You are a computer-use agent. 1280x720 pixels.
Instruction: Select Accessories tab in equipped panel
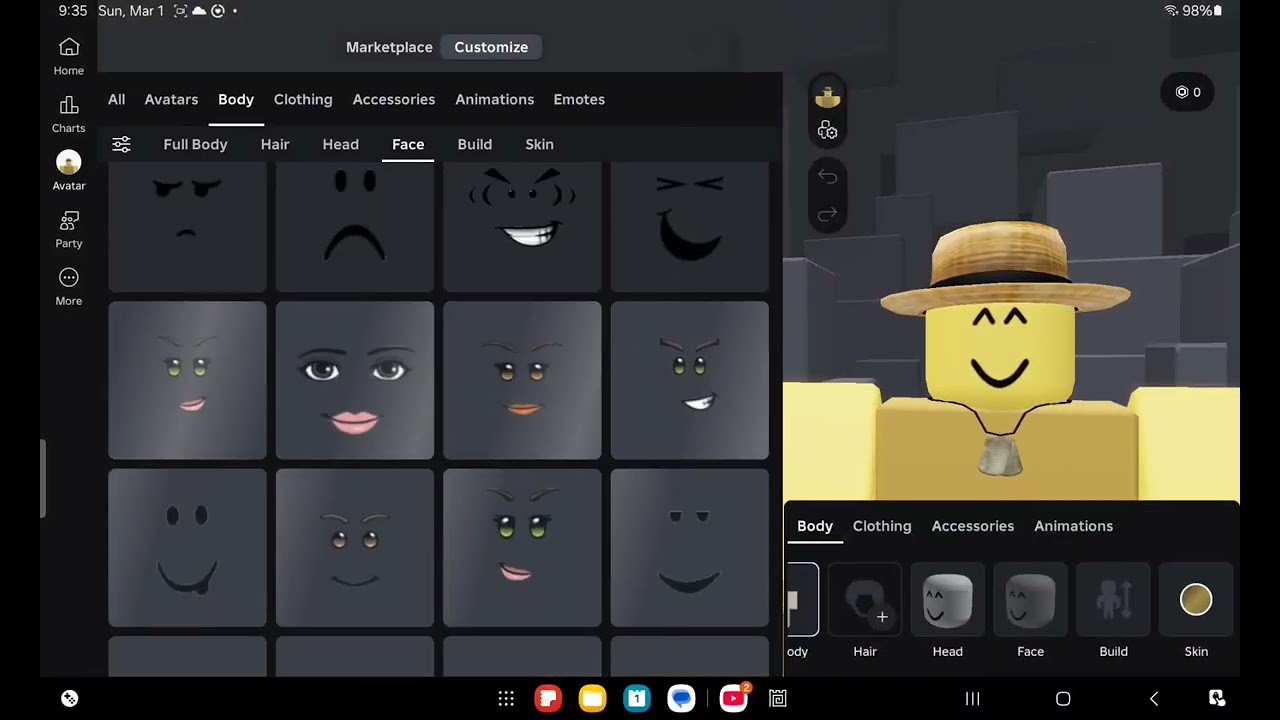973,526
